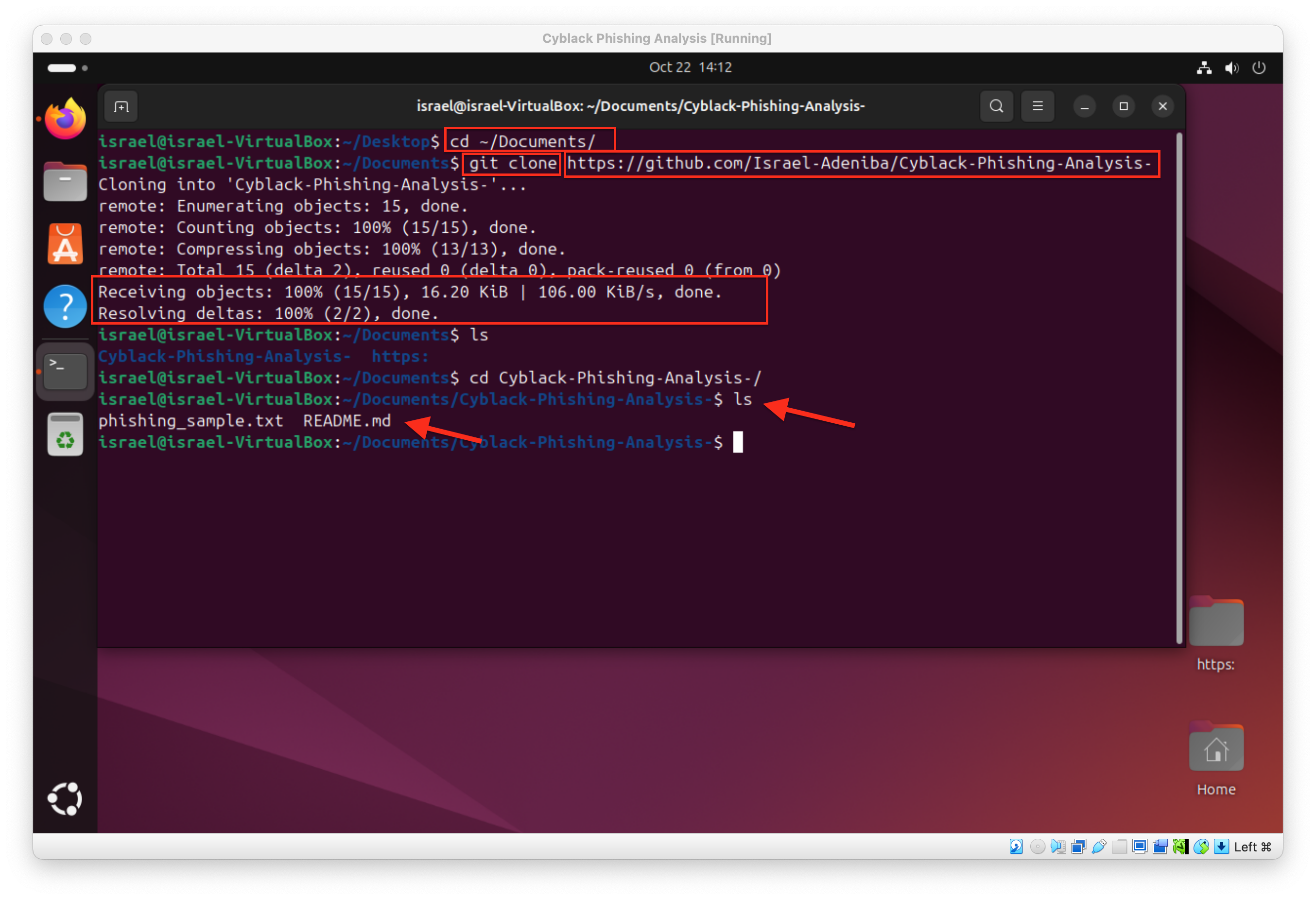1316x900 pixels.
Task: Open Firefox from the dock
Action: coord(65,119)
